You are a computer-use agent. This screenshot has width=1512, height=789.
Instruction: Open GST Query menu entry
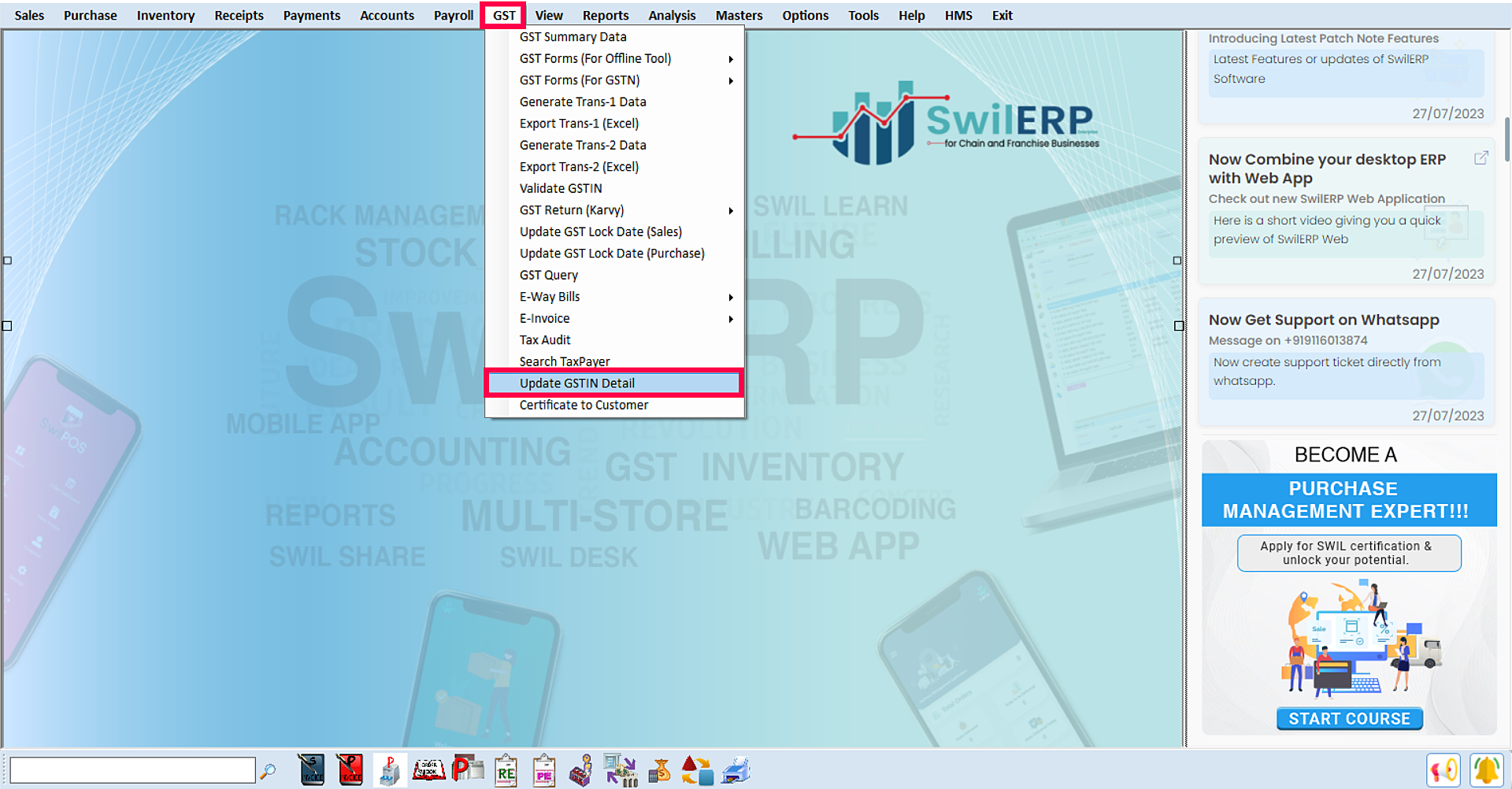(x=614, y=275)
